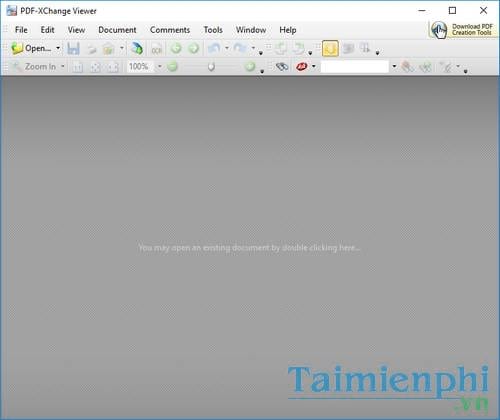This screenshot has height=420, width=500.
Task: Open the Edit menu
Action: 47,30
